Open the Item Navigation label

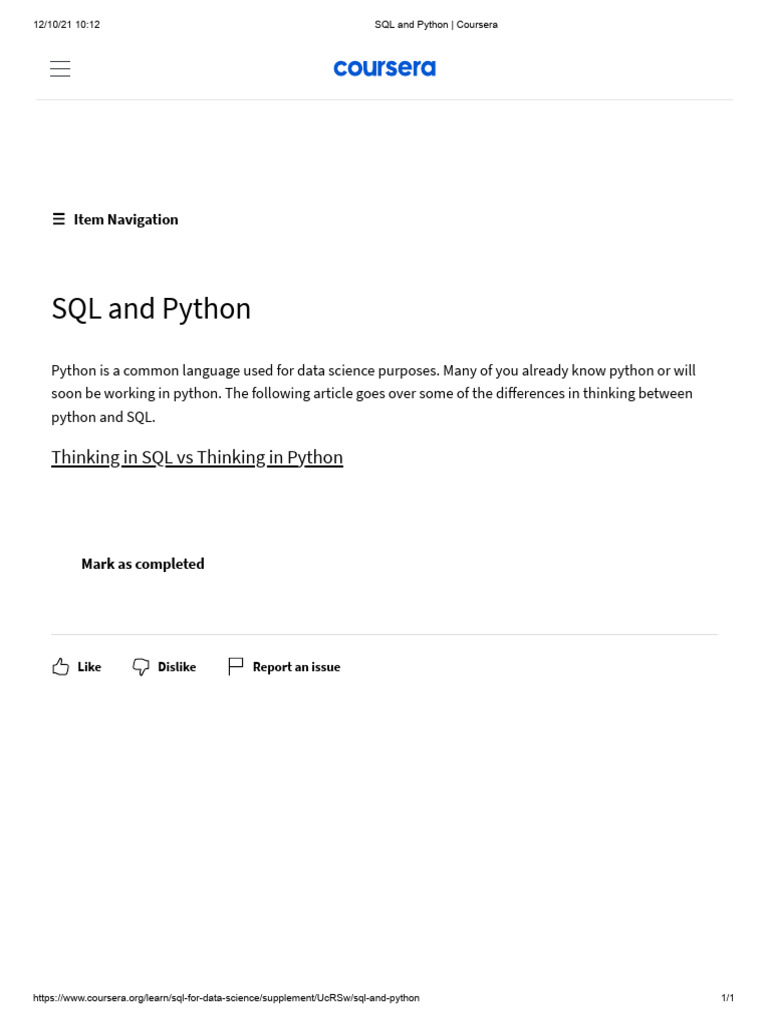coord(126,220)
